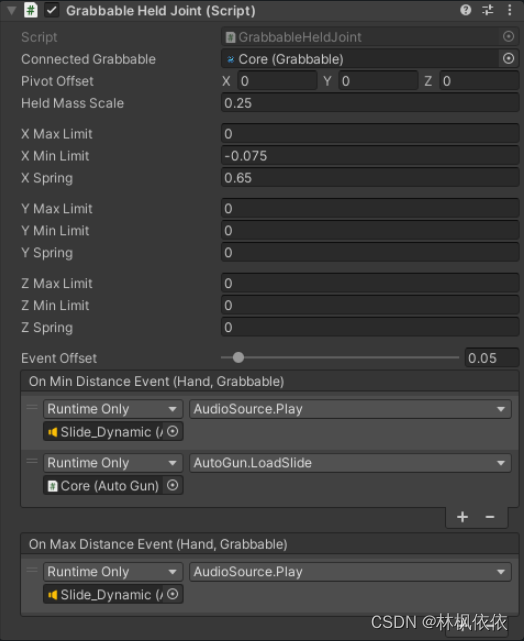Click the drag handle of AutoGun.LoadSlide entry

[32, 462]
